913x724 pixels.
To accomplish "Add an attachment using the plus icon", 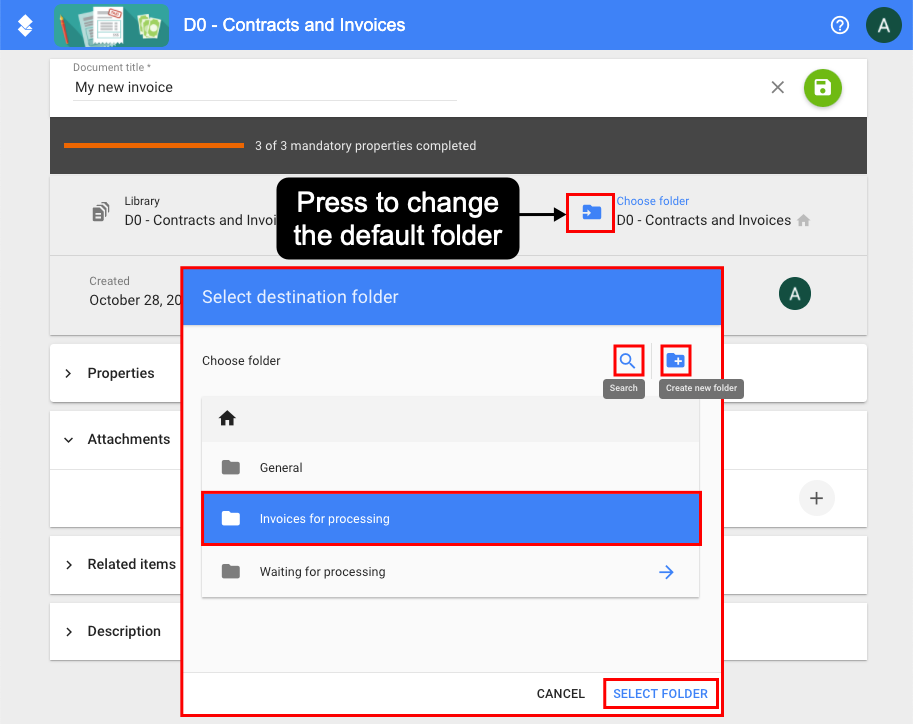I will tap(817, 498).
